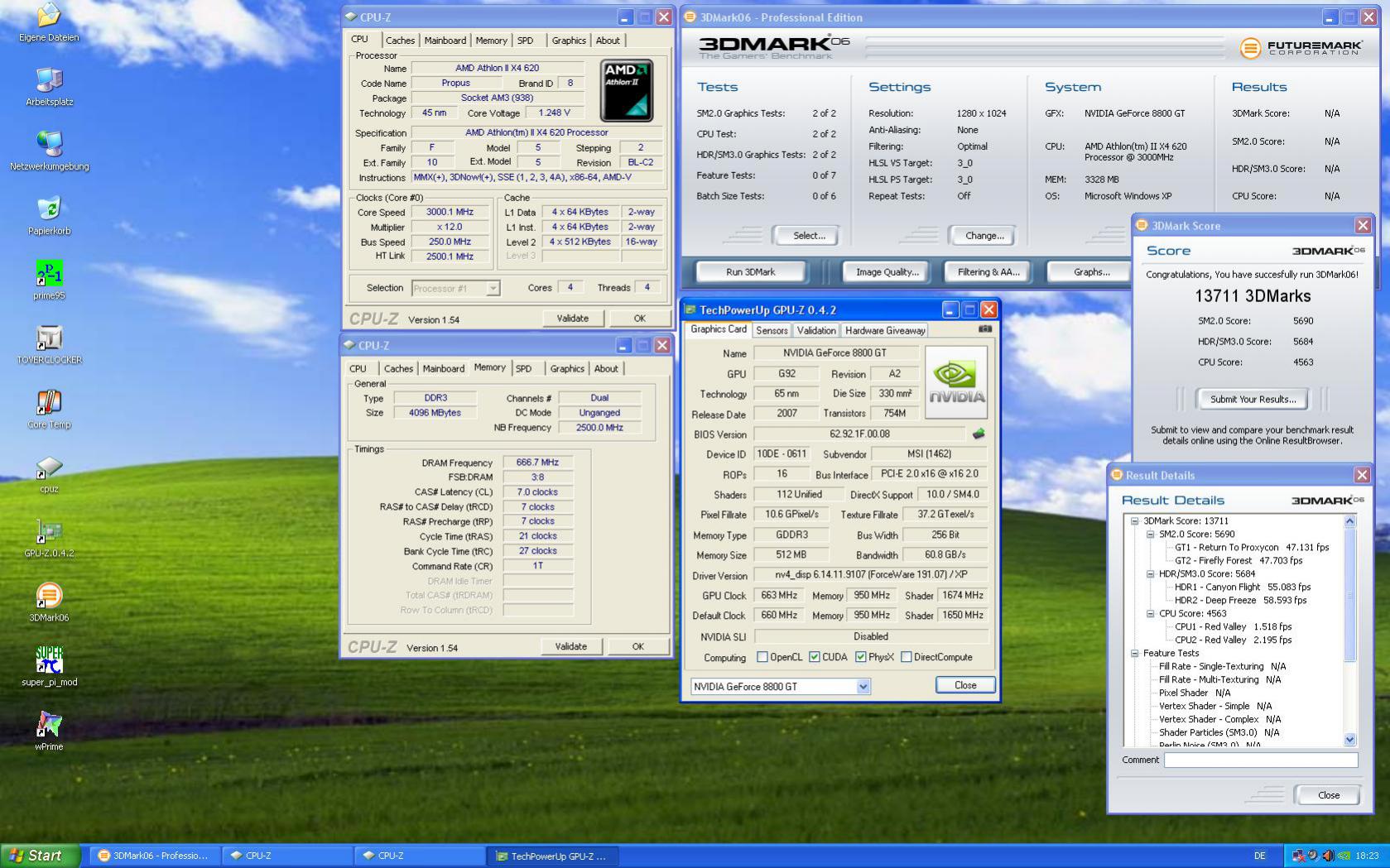This screenshot has height=868, width=1390.
Task: Click Close in the Result Details dialog
Action: tap(1329, 795)
